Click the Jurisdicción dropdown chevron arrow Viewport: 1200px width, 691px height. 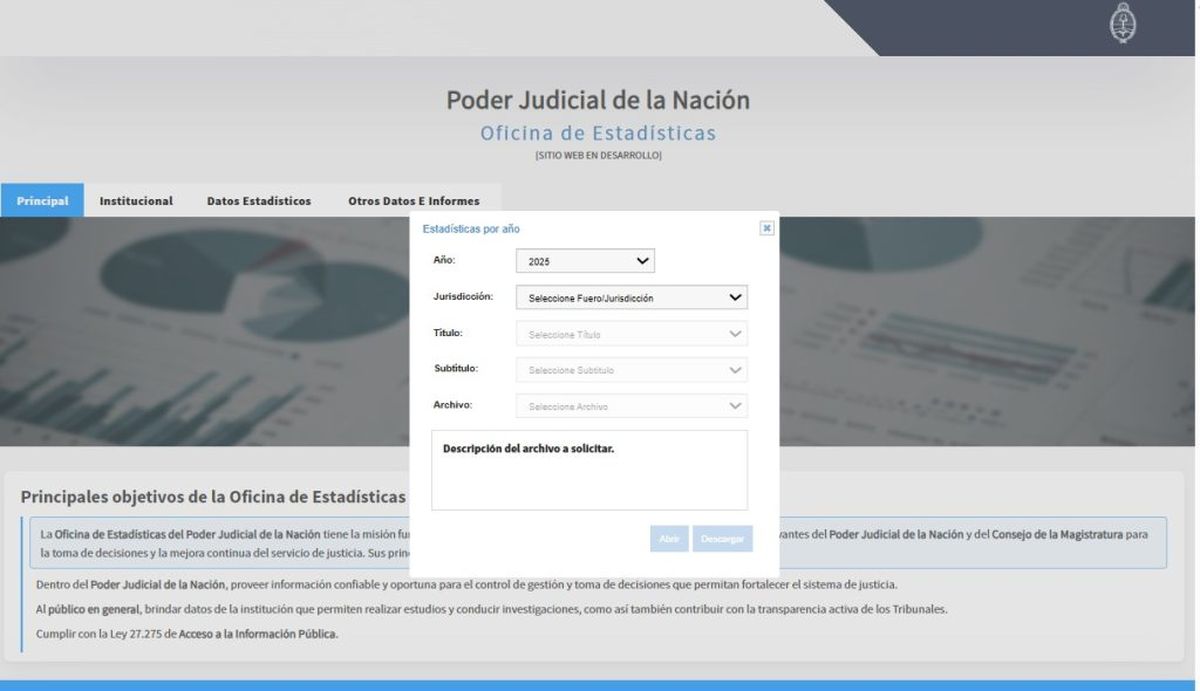pos(734,297)
